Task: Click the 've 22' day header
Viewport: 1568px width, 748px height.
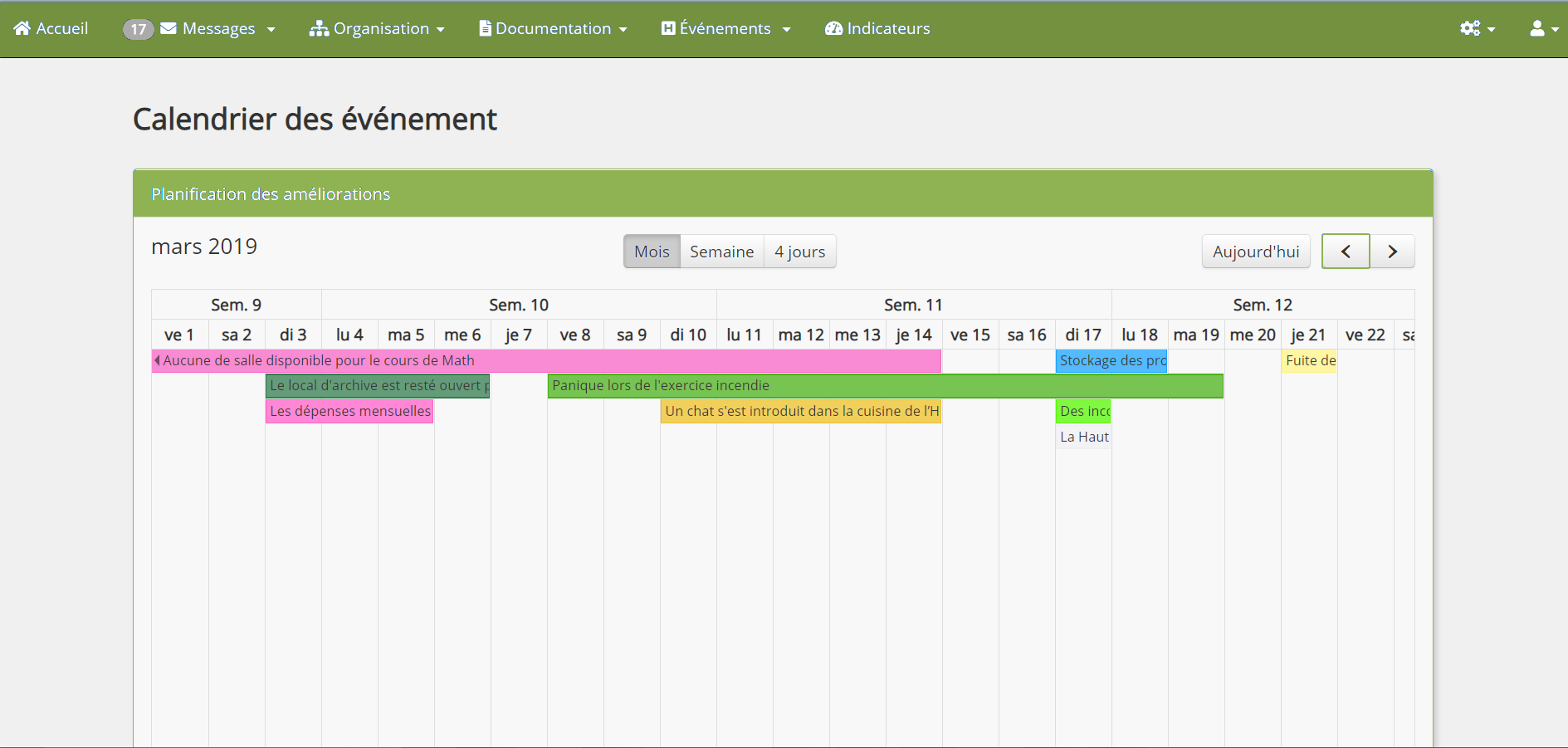Action: click(1365, 335)
